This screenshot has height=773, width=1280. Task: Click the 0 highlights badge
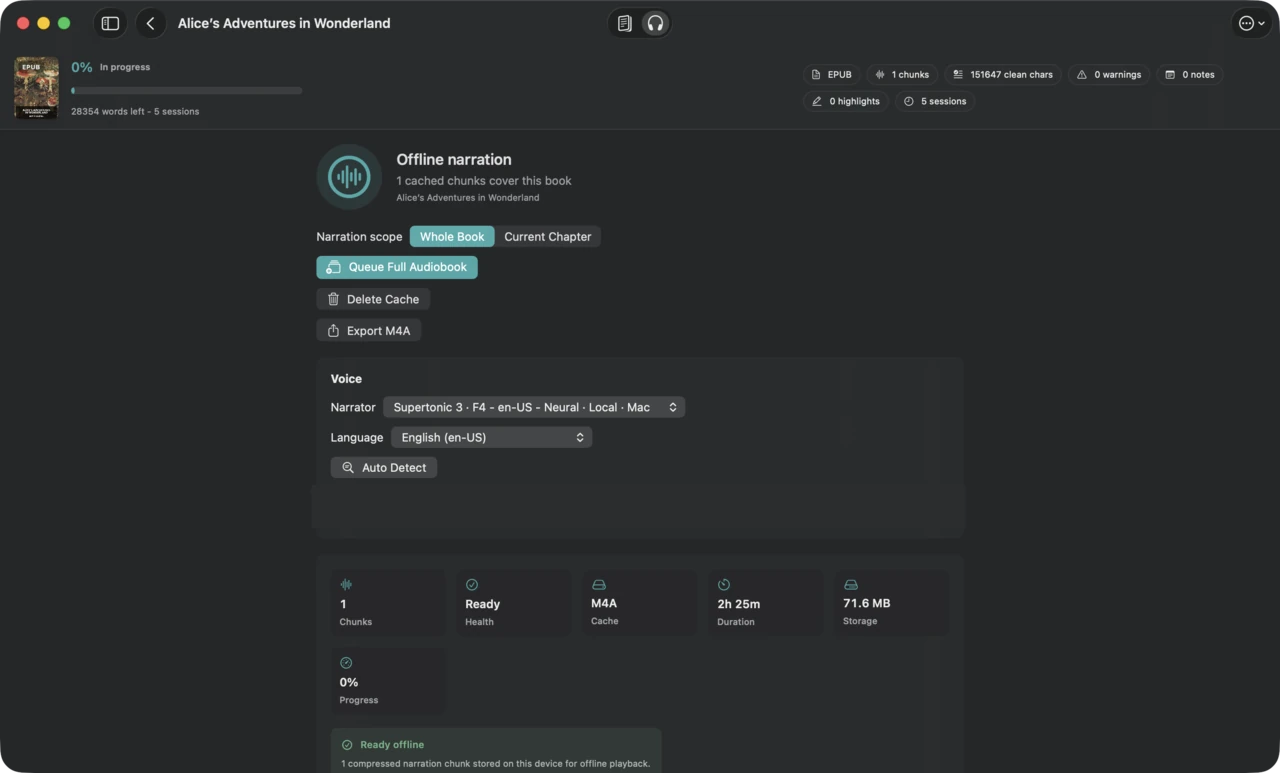[x=846, y=101]
